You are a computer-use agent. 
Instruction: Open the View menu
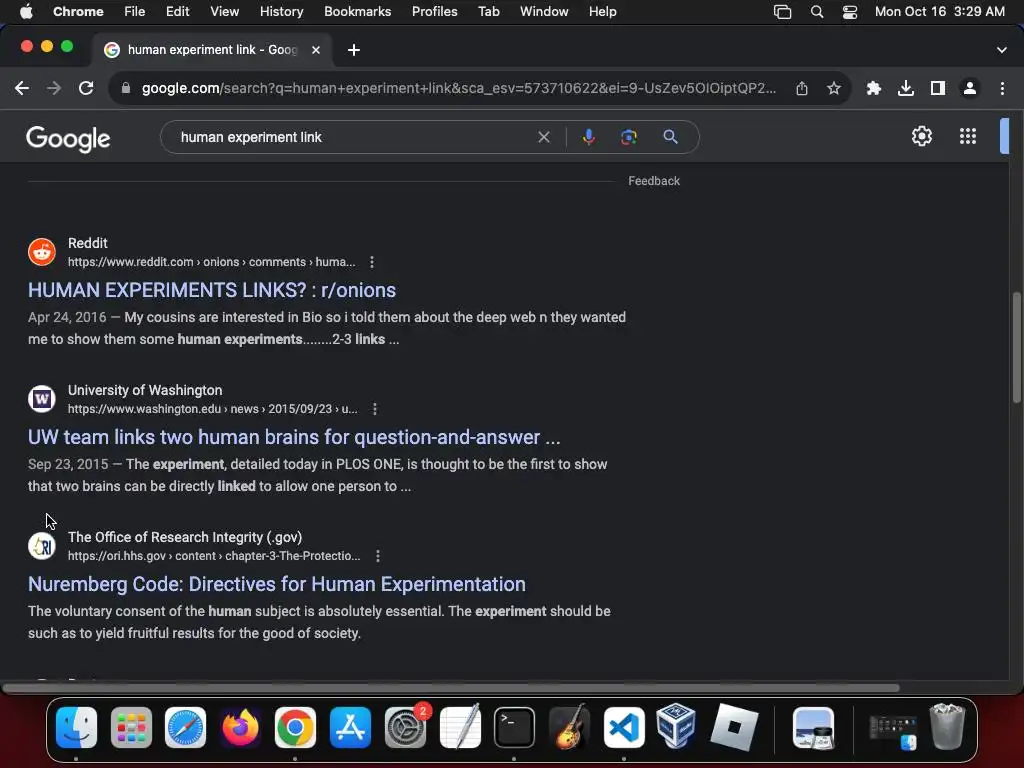(224, 11)
